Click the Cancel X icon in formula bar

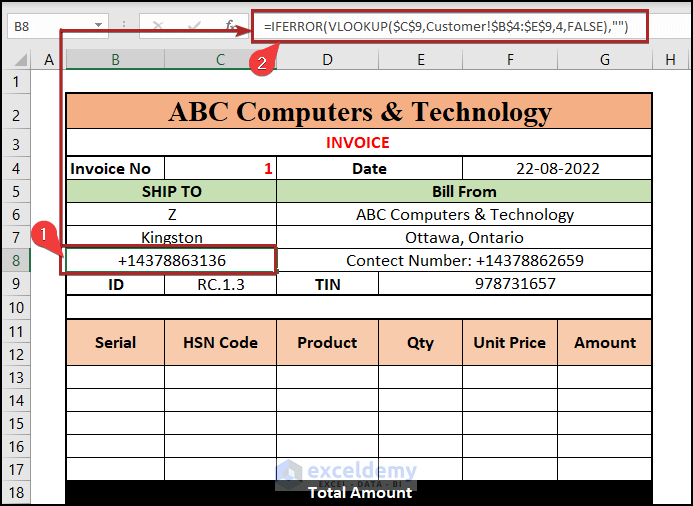pos(158,26)
